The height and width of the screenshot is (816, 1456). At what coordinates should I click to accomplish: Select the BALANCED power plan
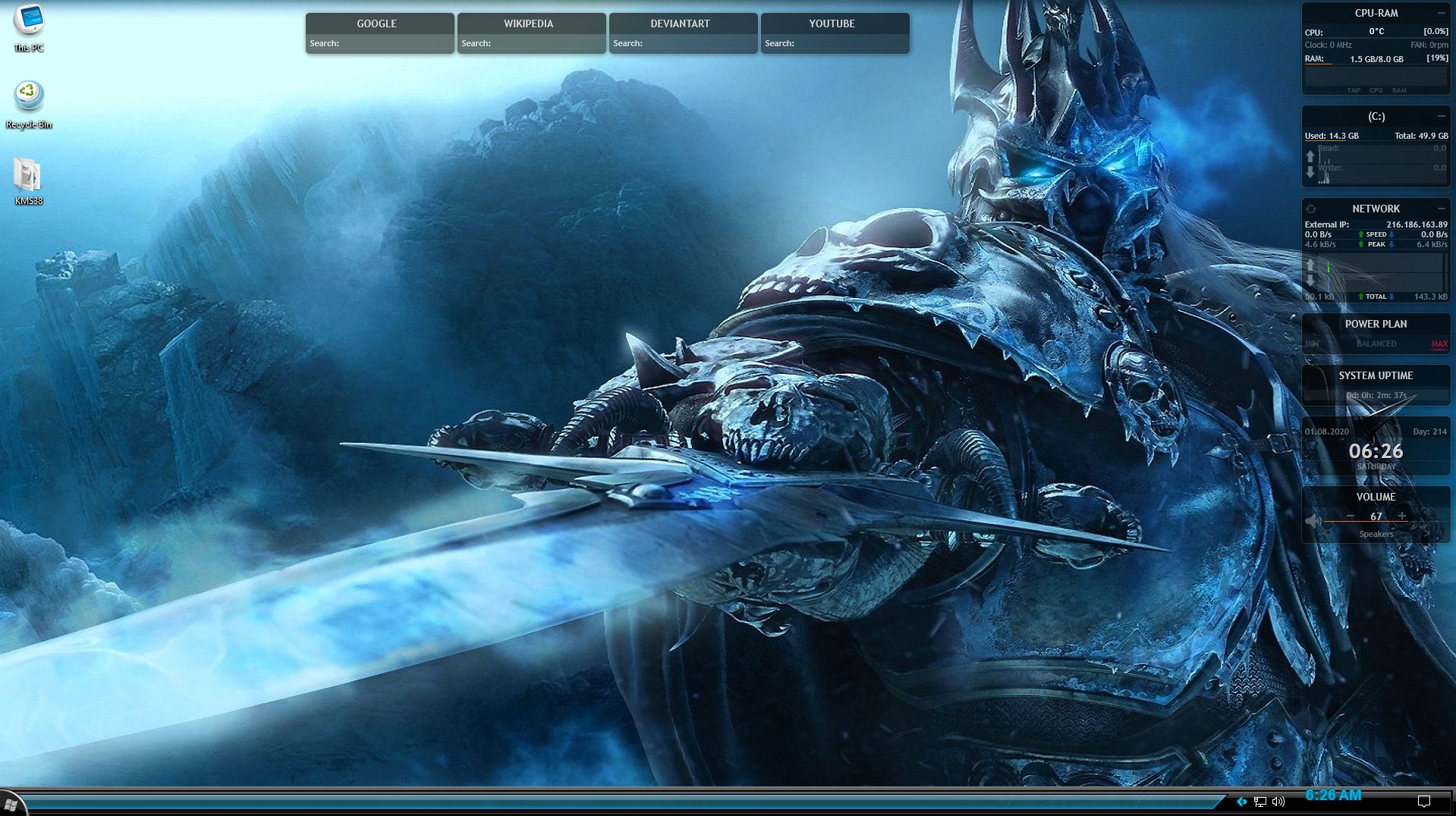click(x=1376, y=344)
